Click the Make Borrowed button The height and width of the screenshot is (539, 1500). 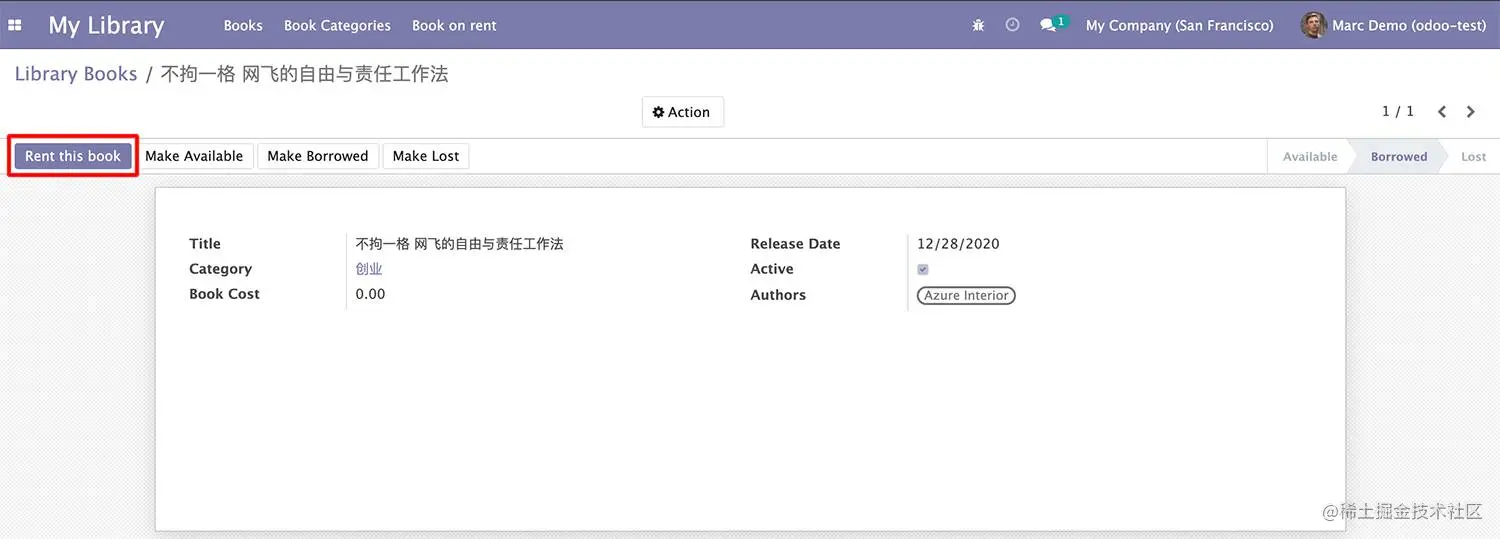(x=318, y=156)
